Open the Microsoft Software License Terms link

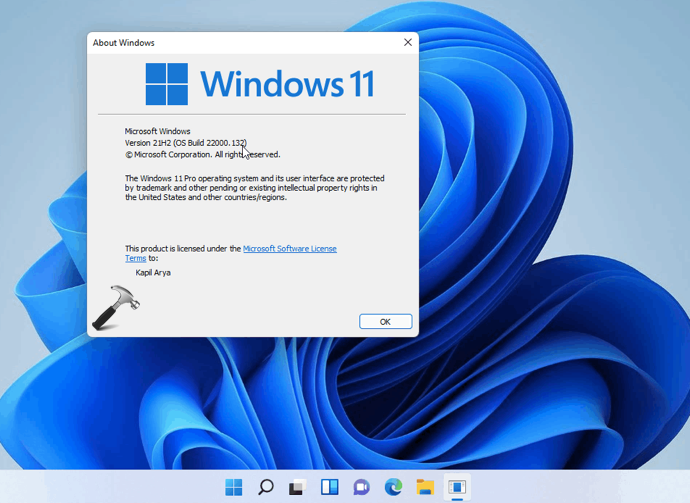pos(289,248)
